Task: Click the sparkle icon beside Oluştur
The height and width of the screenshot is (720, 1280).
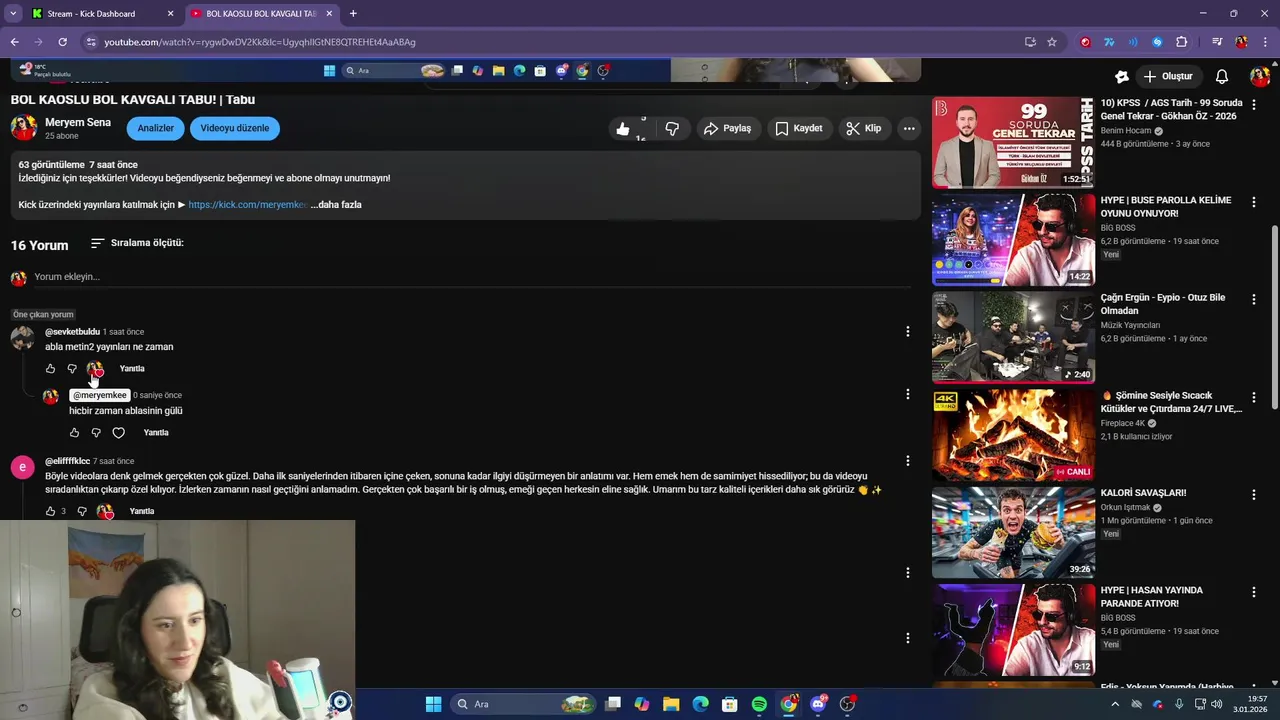Action: (1122, 76)
